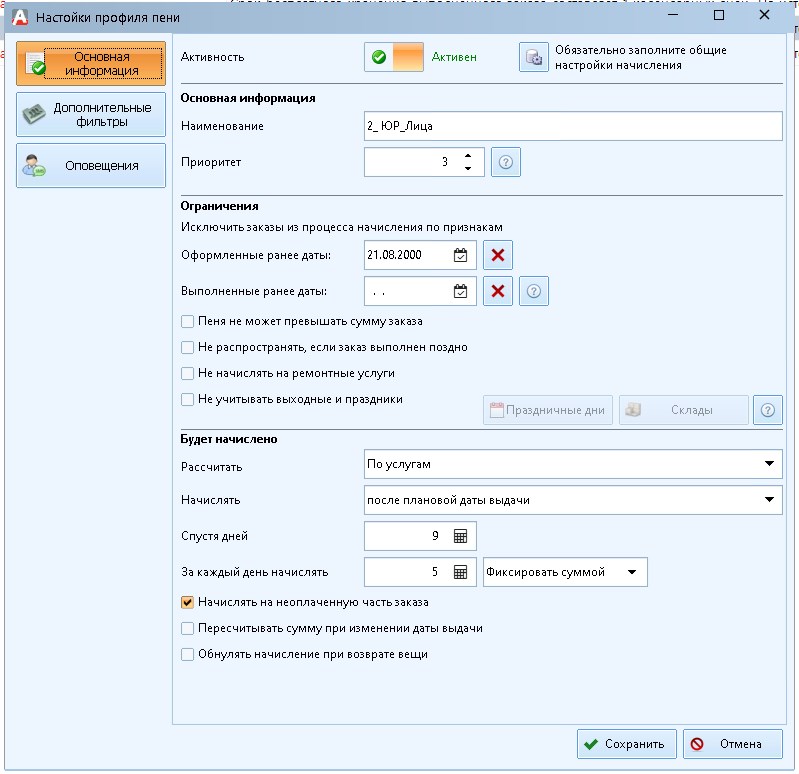
Task: Uncheck Начислять на неоплаченную часть заказа
Action: (x=187, y=602)
